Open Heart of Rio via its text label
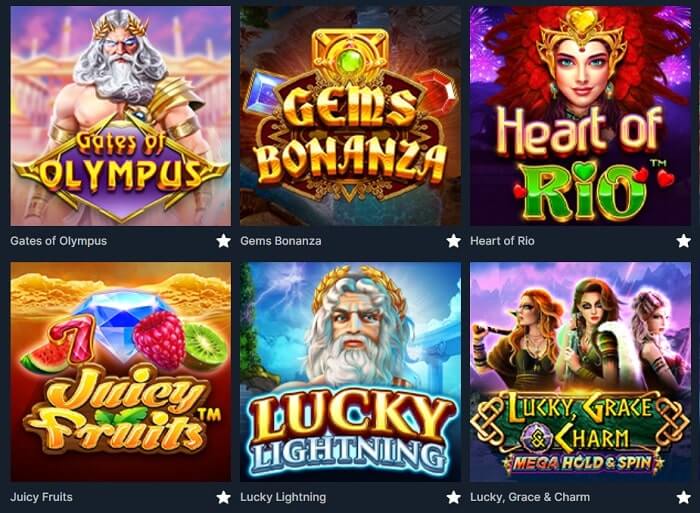This screenshot has width=700, height=513. tap(502, 241)
